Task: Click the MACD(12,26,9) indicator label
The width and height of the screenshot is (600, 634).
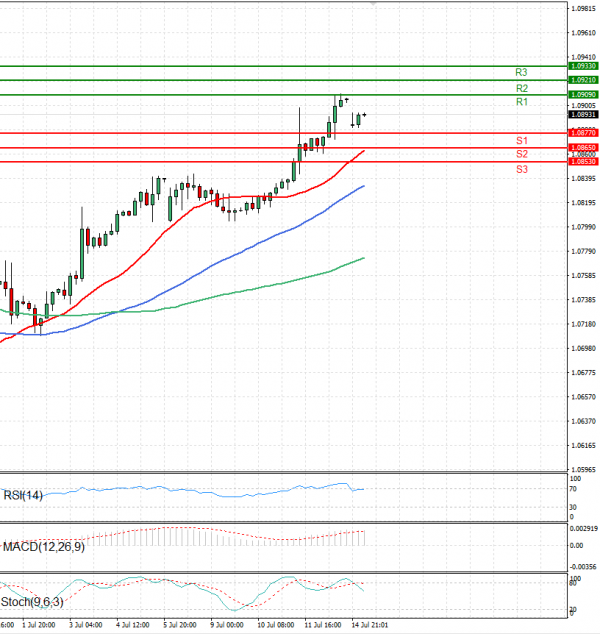Action: pyautogui.click(x=44, y=547)
